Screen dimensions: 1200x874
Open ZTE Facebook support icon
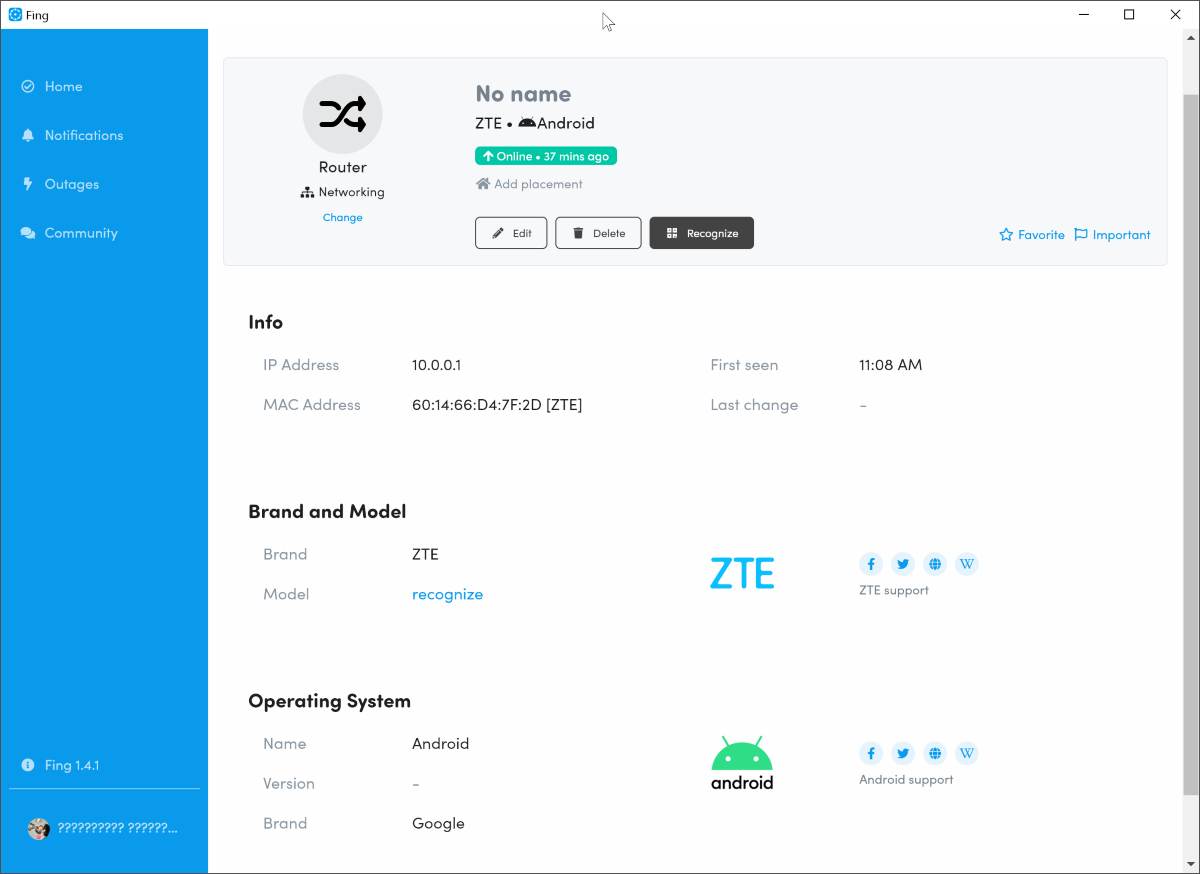[x=871, y=564]
